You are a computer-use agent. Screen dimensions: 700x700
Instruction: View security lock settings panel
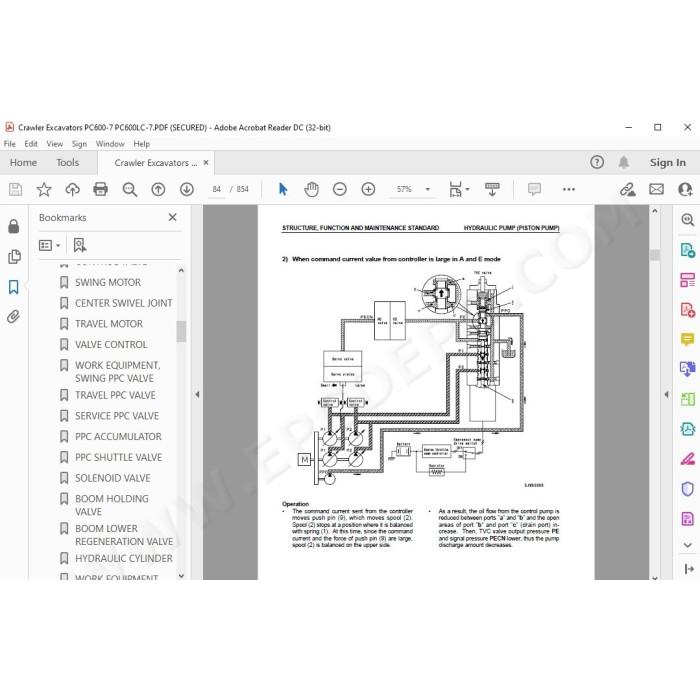[14, 226]
